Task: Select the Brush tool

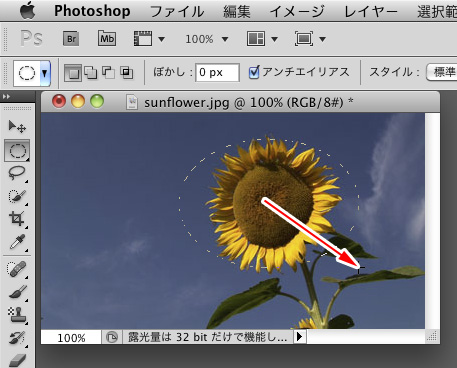Action: (x=17, y=292)
